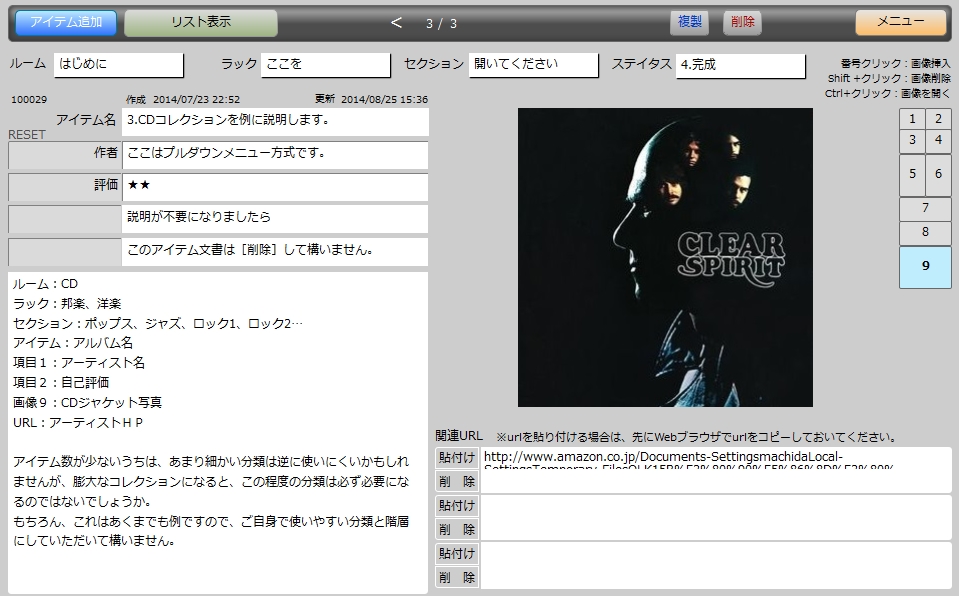This screenshot has height=596, width=959.
Task: Click hint text Ctrl+クリック：画像を開く
Action: (x=887, y=93)
